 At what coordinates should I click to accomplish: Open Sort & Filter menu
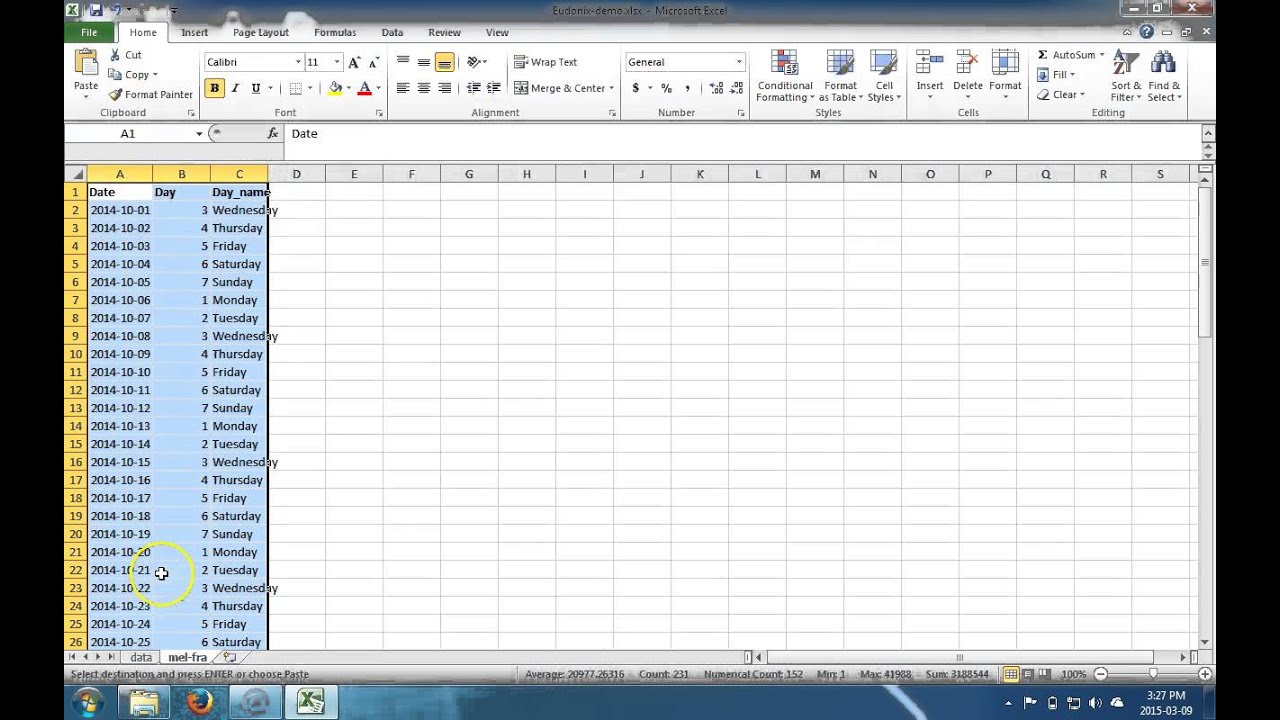tap(1126, 76)
